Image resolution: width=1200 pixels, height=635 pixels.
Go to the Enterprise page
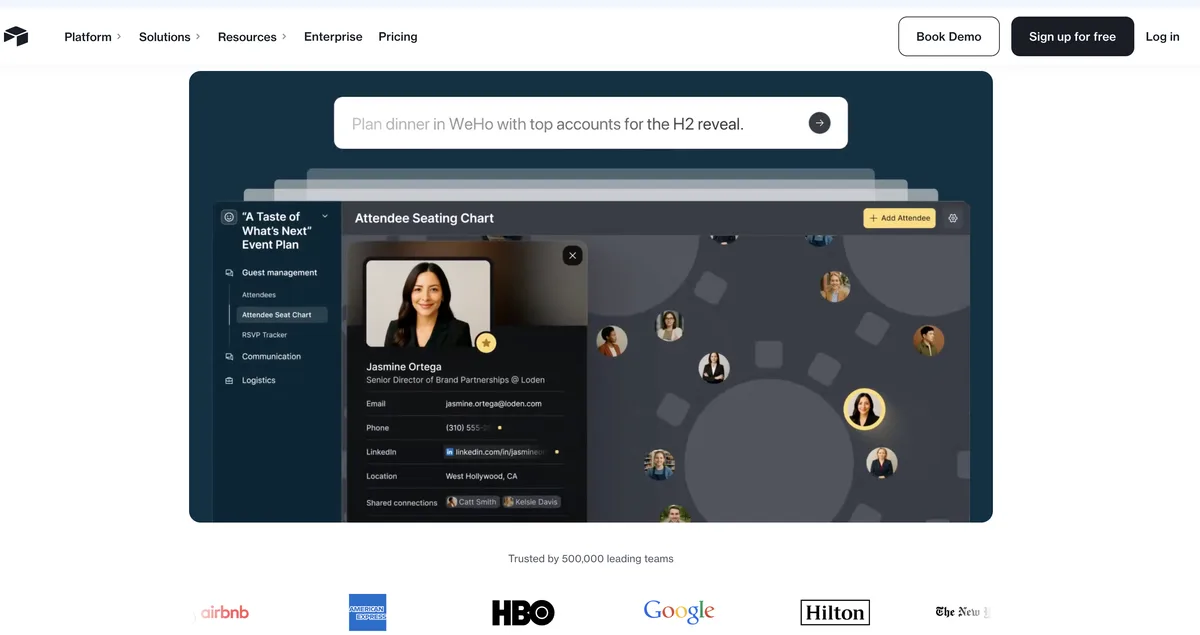pos(333,37)
